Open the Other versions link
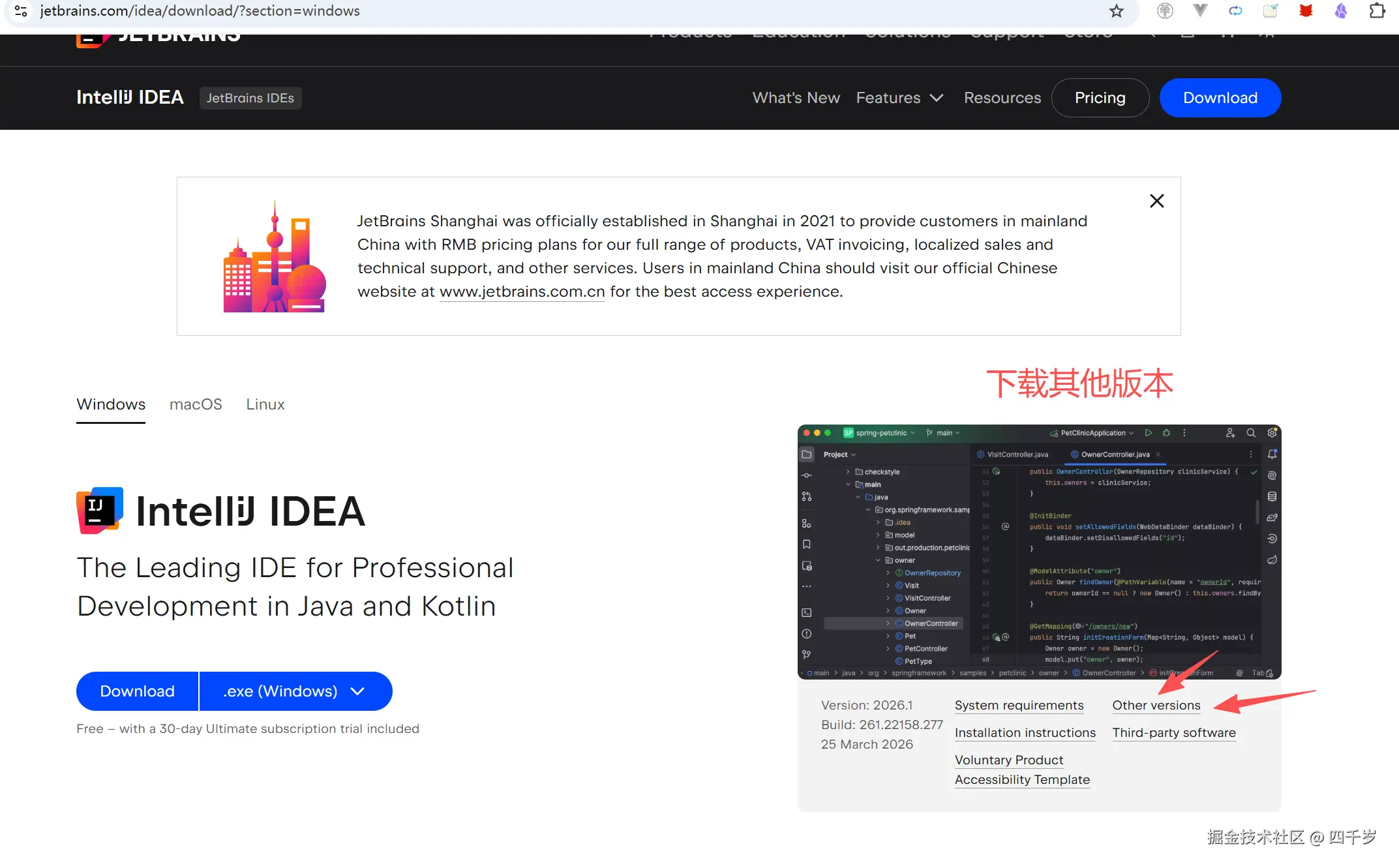This screenshot has height=868, width=1399. [x=1156, y=705]
